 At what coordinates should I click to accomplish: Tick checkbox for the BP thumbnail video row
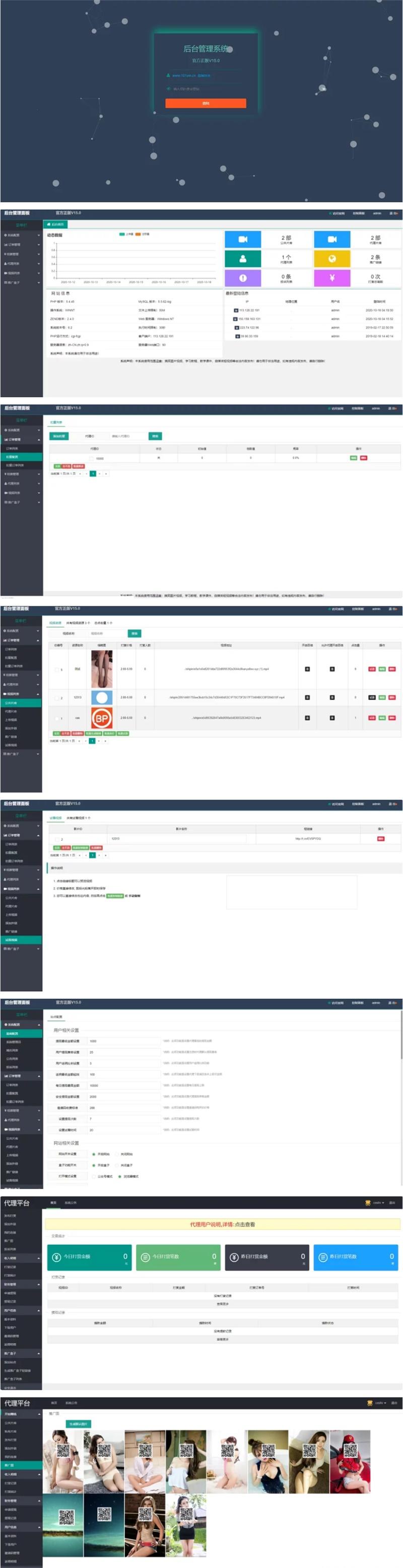pyautogui.click(x=57, y=718)
